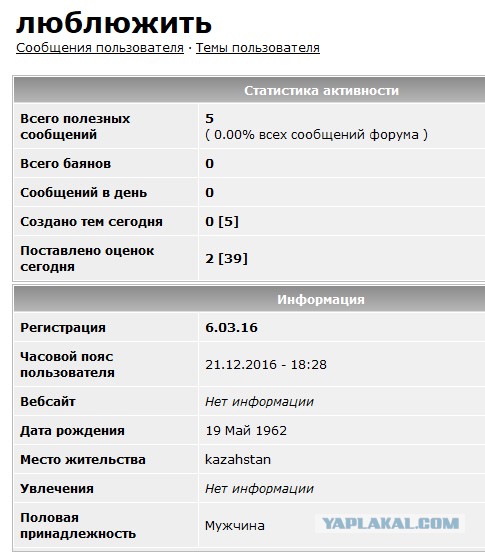Click the Вебсайт Нет информации value
The height and width of the screenshot is (553, 485).
259,402
